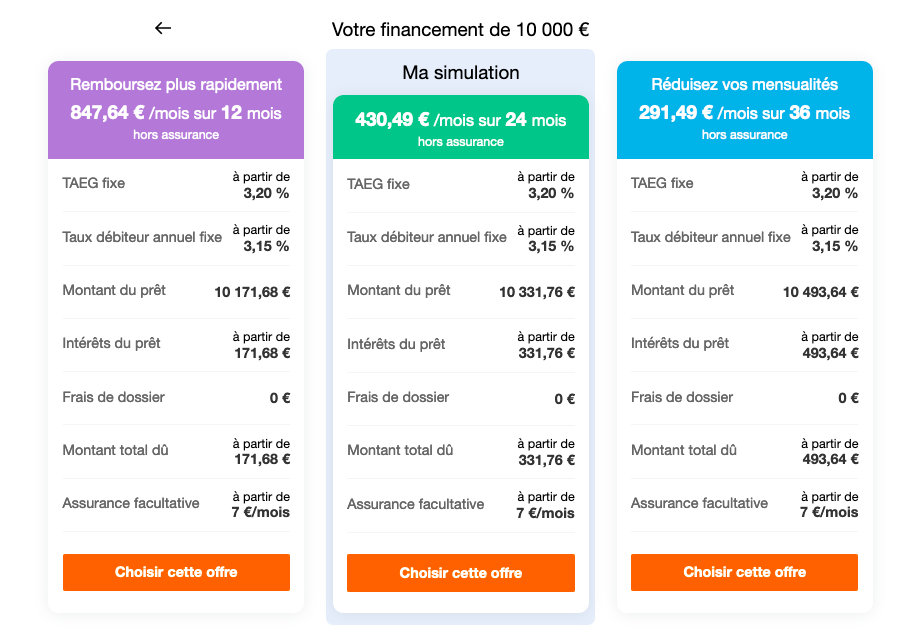Select the blue 'Réduisez vos mensualités' header
The image size is (922, 634).
point(744,110)
